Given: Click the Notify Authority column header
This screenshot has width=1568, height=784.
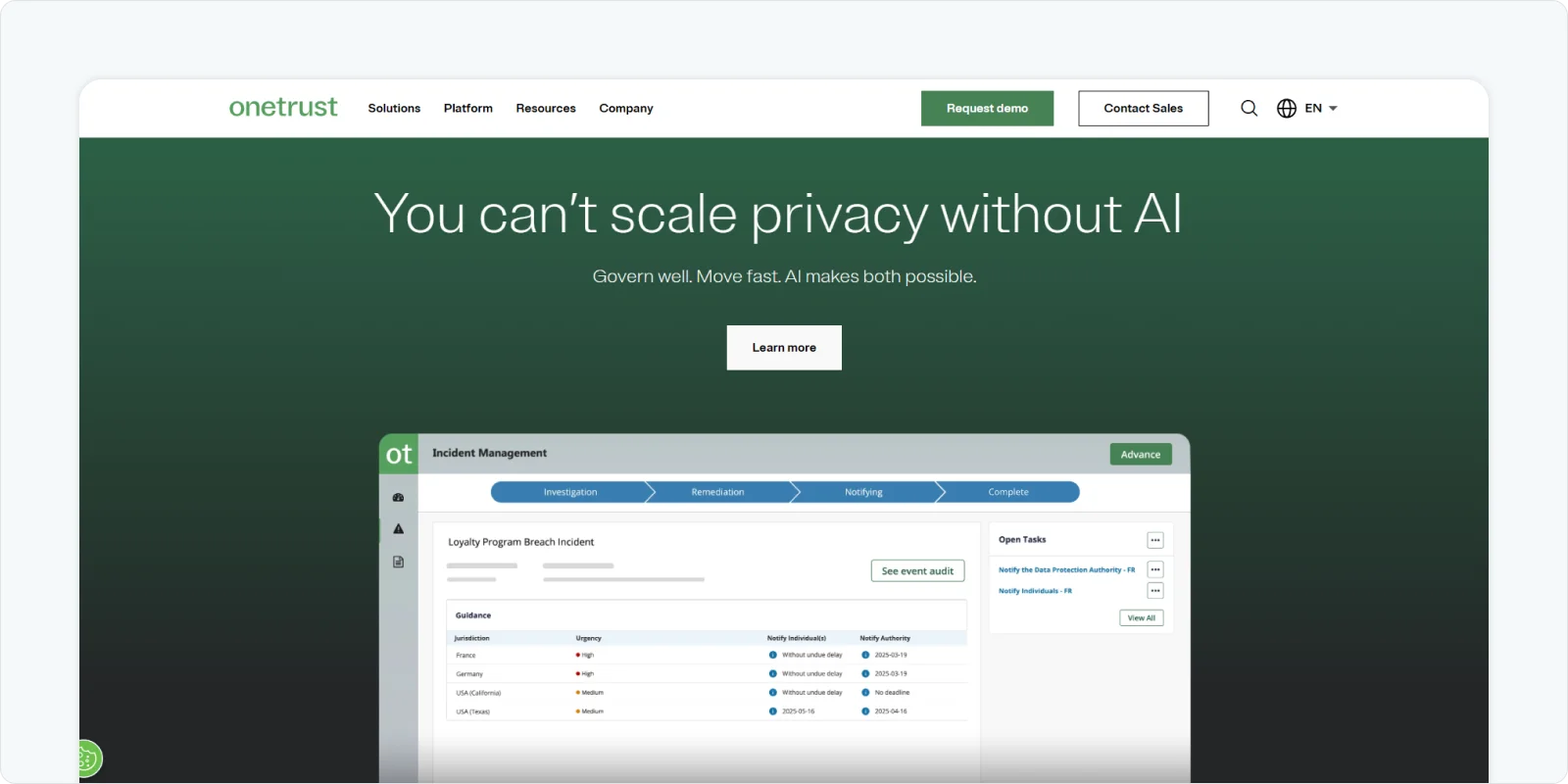Looking at the screenshot, I should [885, 638].
